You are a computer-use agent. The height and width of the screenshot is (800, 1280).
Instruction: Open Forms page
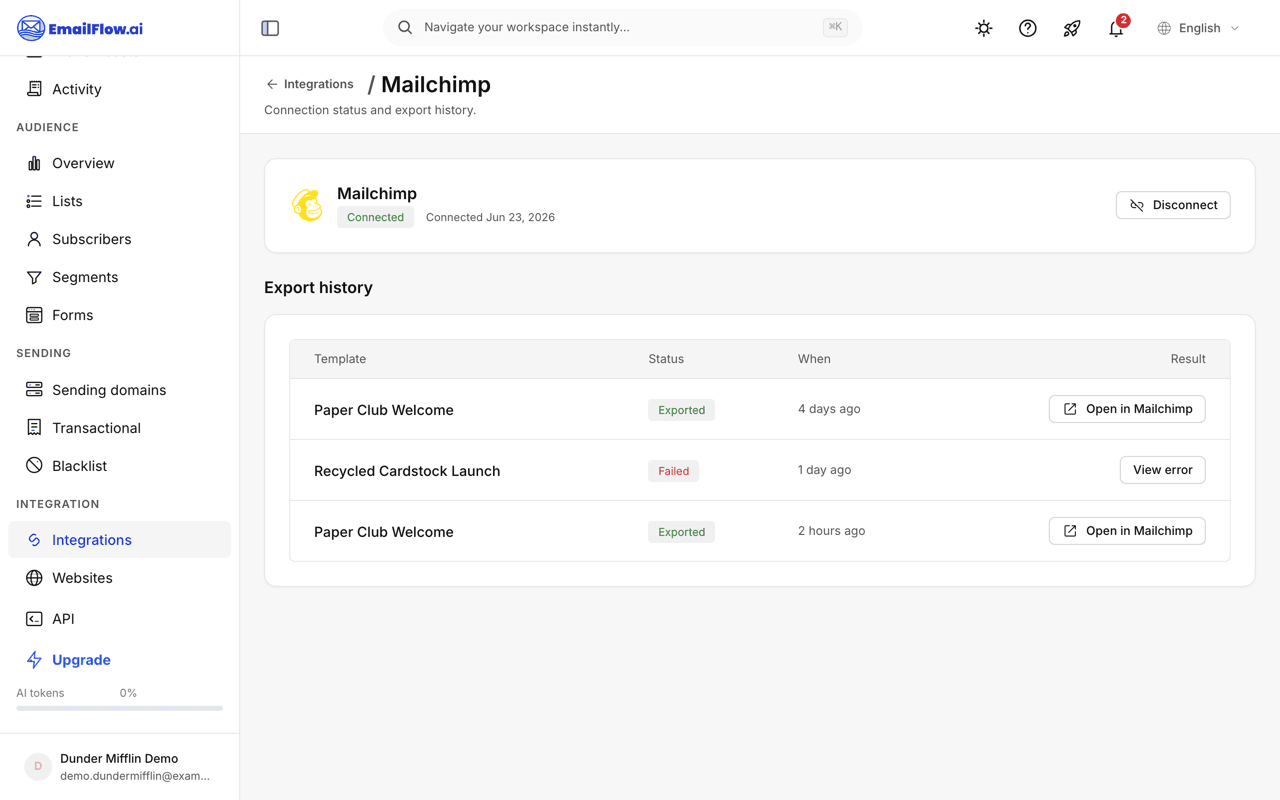pos(119,315)
